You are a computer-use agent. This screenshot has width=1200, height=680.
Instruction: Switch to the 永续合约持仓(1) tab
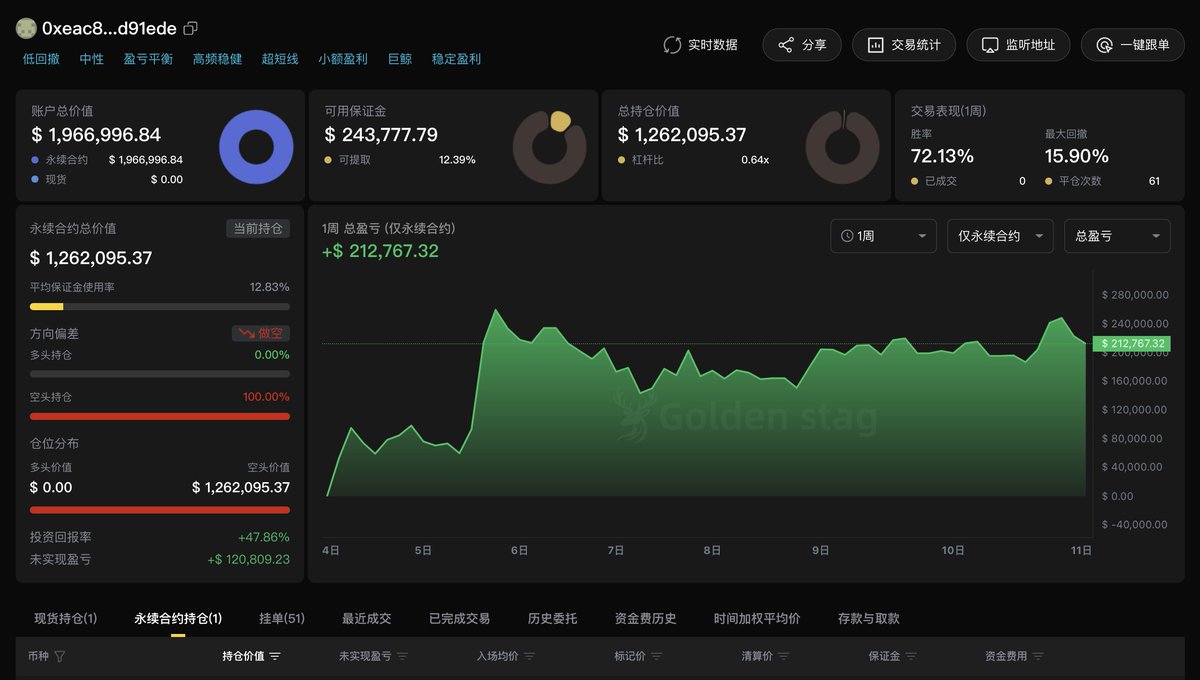click(178, 619)
